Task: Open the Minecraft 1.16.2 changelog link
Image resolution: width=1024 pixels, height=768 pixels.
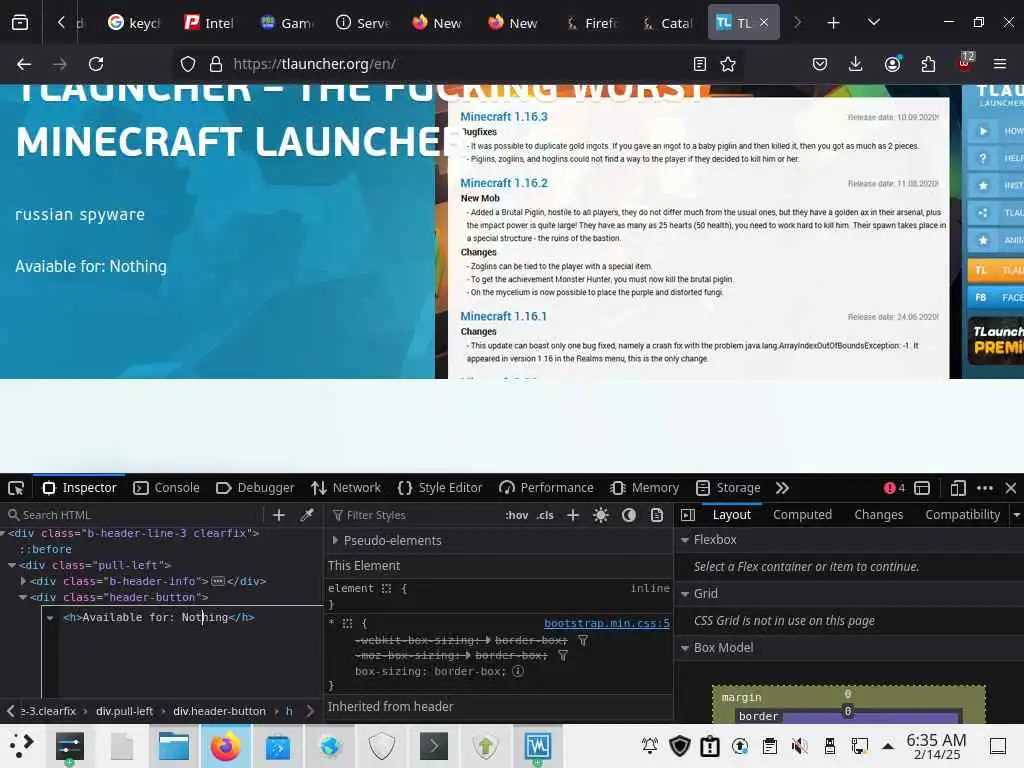Action: (x=504, y=184)
